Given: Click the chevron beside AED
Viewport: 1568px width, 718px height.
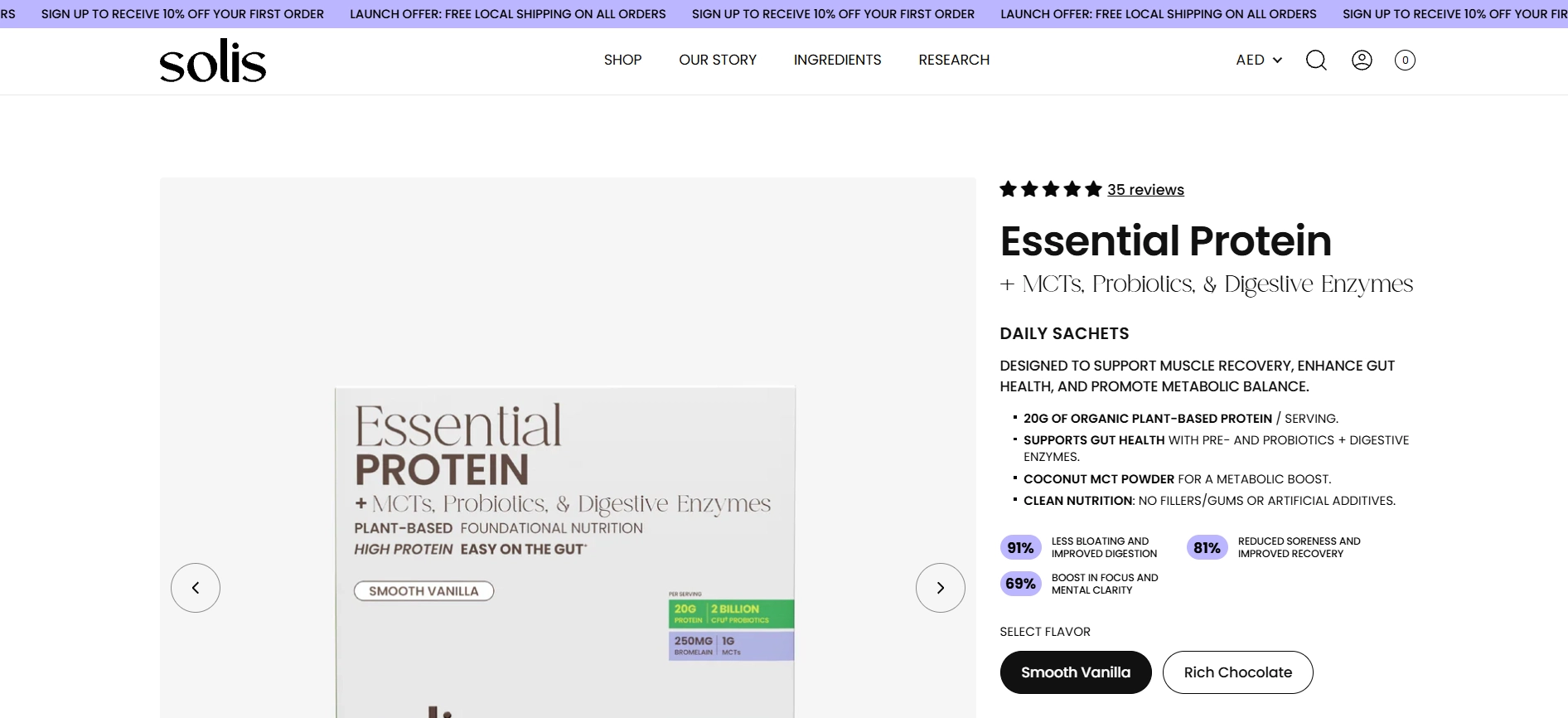Looking at the screenshot, I should point(1277,61).
